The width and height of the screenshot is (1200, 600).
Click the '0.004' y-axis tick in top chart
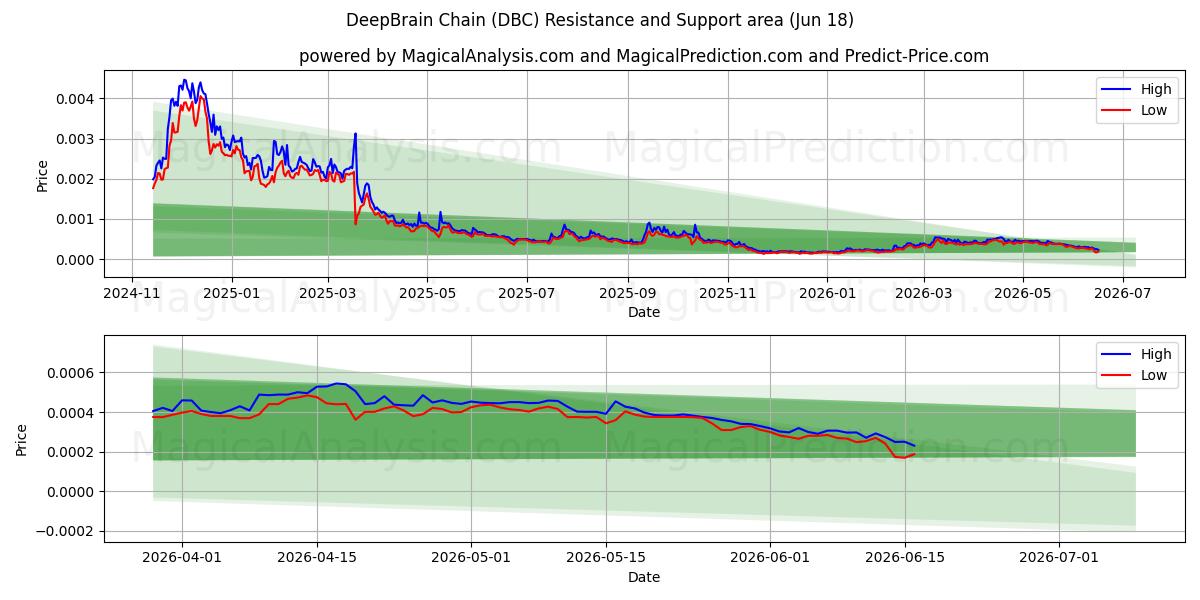click(x=76, y=99)
